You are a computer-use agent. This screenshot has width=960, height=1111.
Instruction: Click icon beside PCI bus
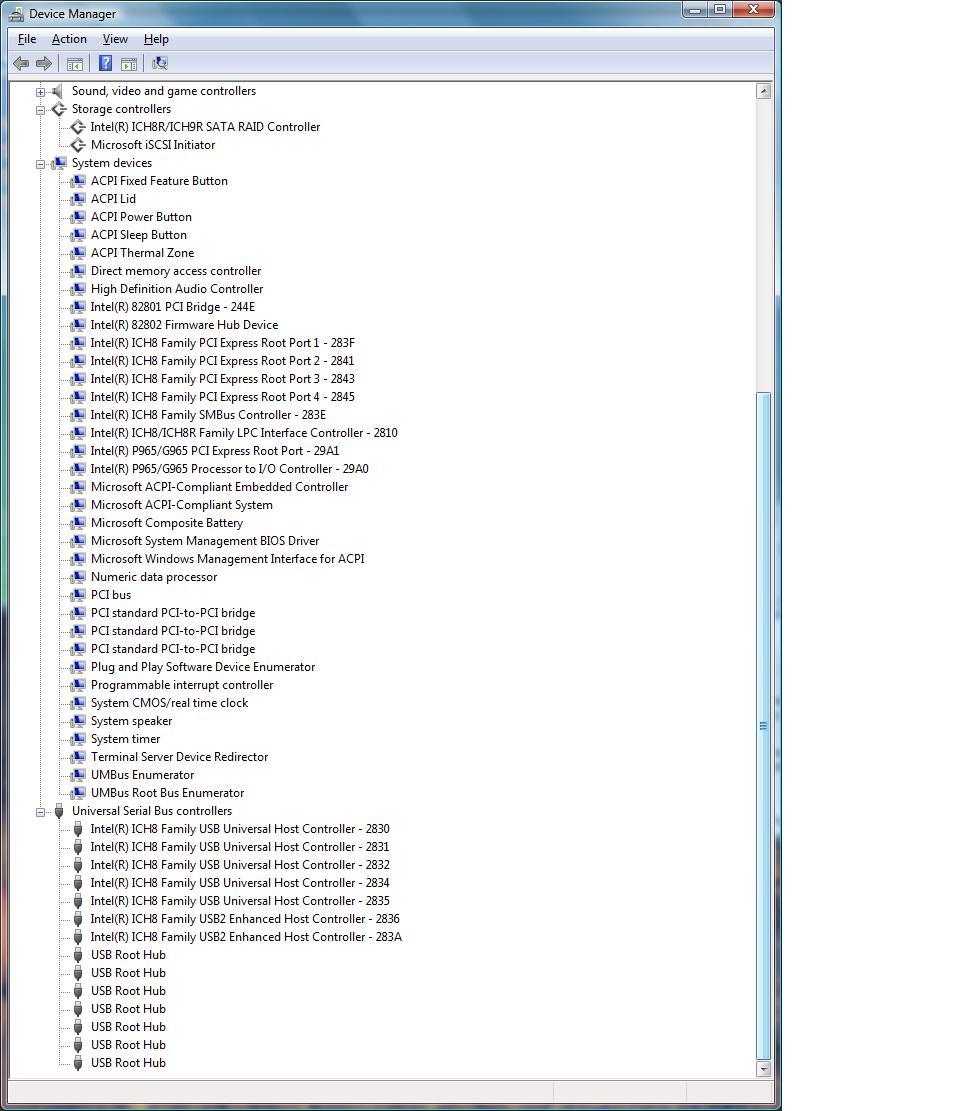[x=78, y=595]
